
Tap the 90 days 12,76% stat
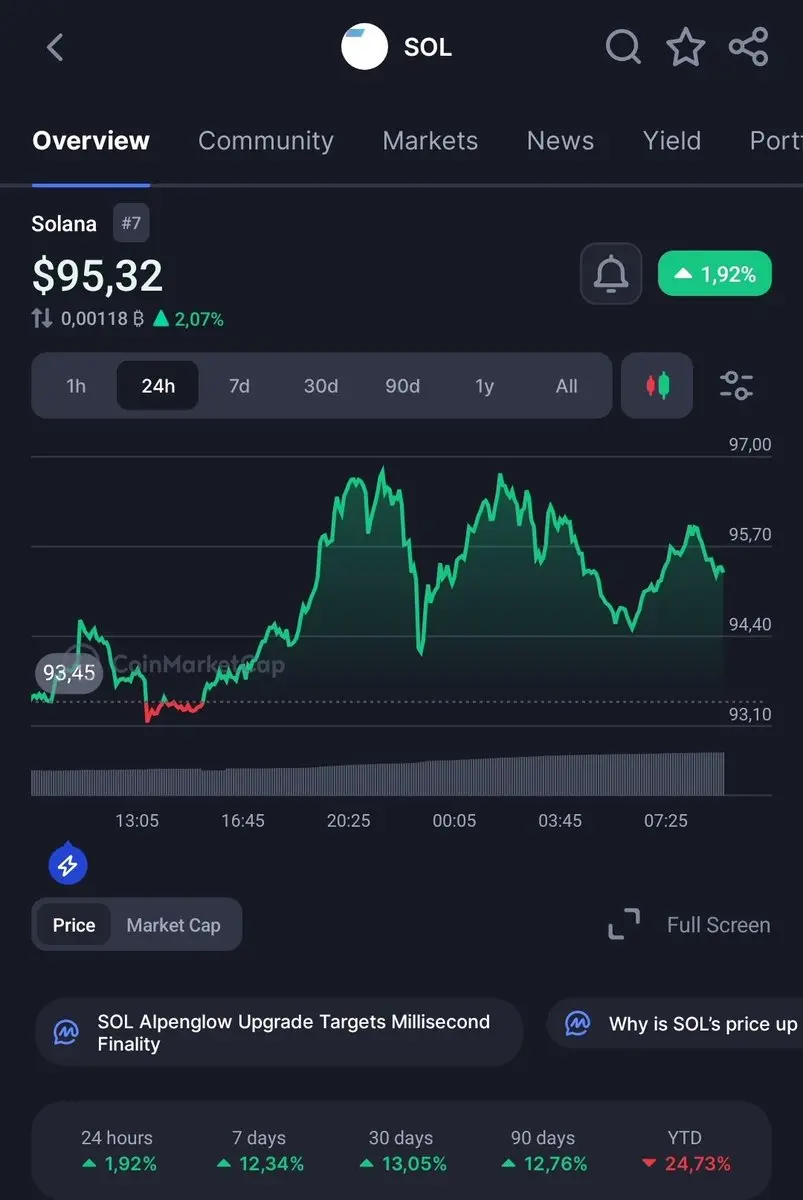tap(543, 1151)
